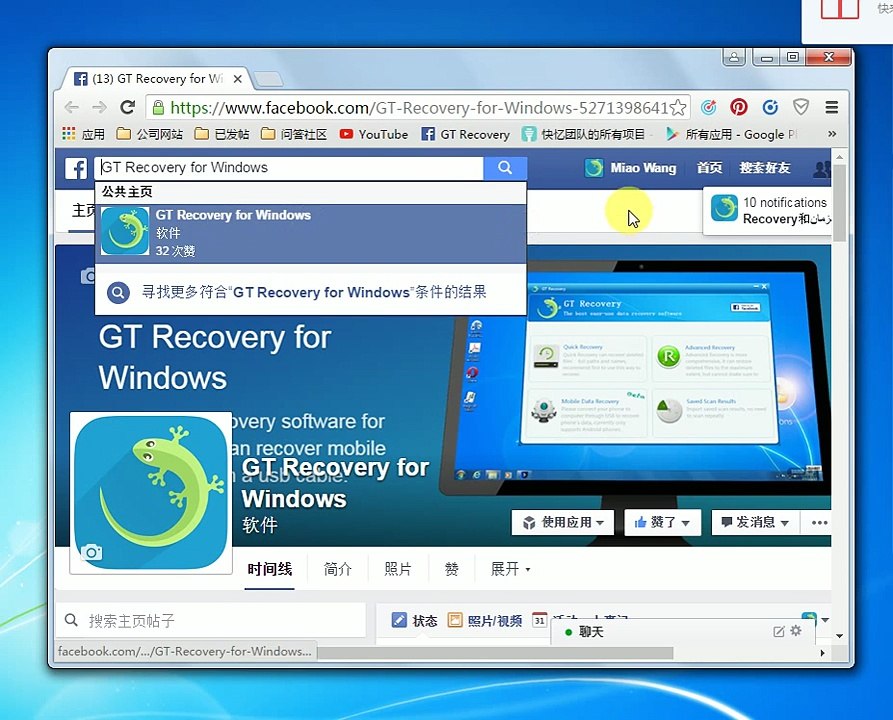Viewport: 893px width, 720px height.
Task: Click the calendar event icon in composer
Action: [539, 620]
